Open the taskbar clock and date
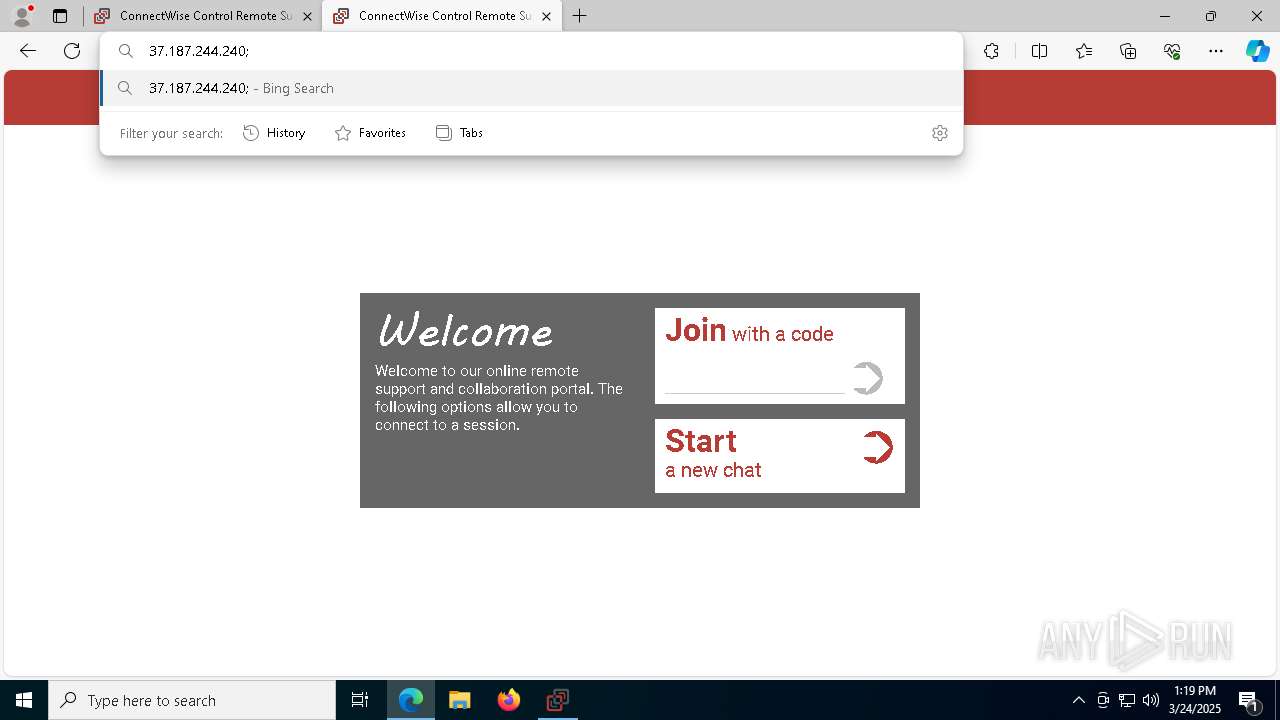This screenshot has height=720, width=1280. click(x=1195, y=700)
